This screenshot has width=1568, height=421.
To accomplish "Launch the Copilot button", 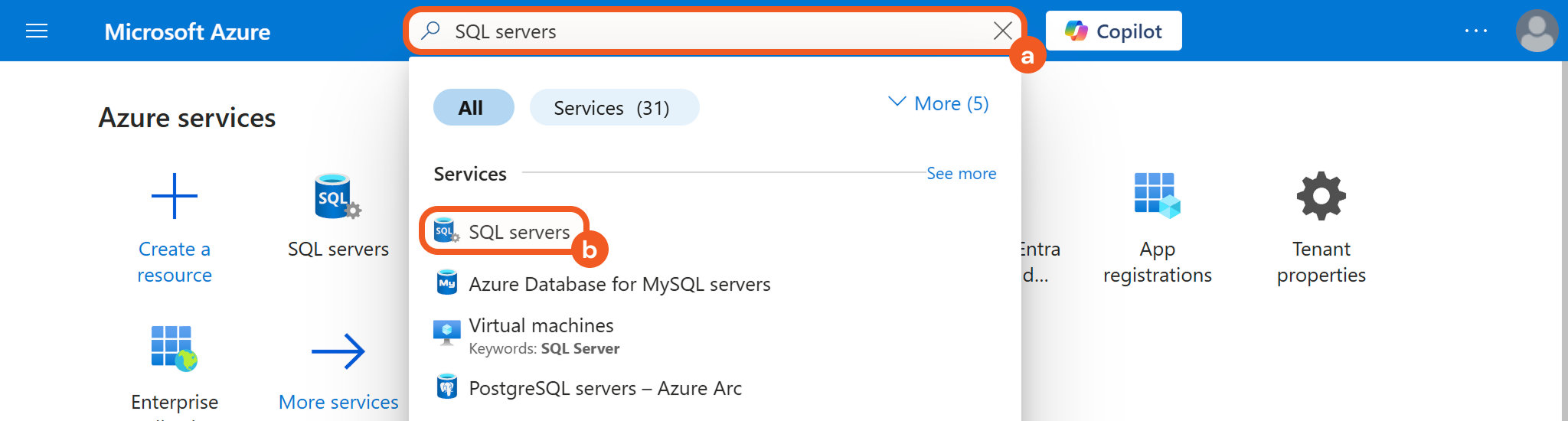I will point(1113,31).
